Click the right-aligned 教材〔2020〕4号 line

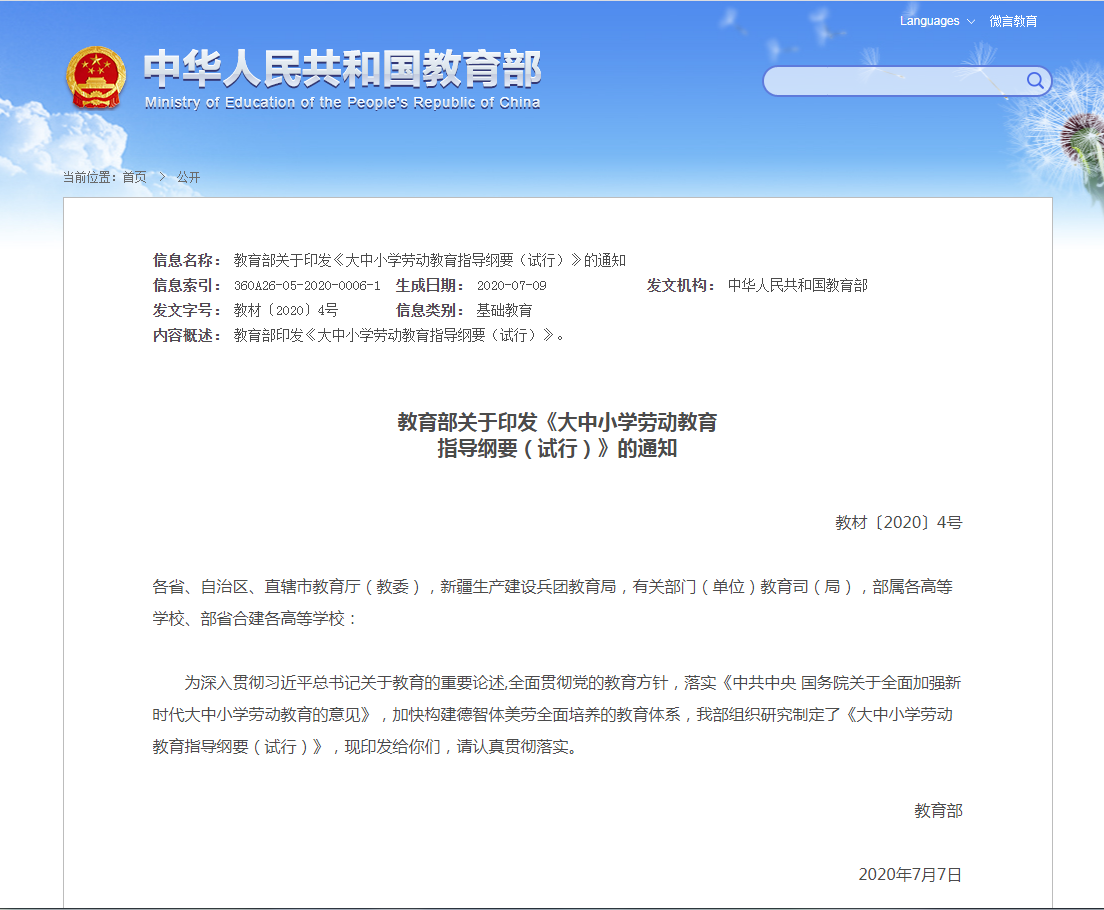click(x=898, y=523)
